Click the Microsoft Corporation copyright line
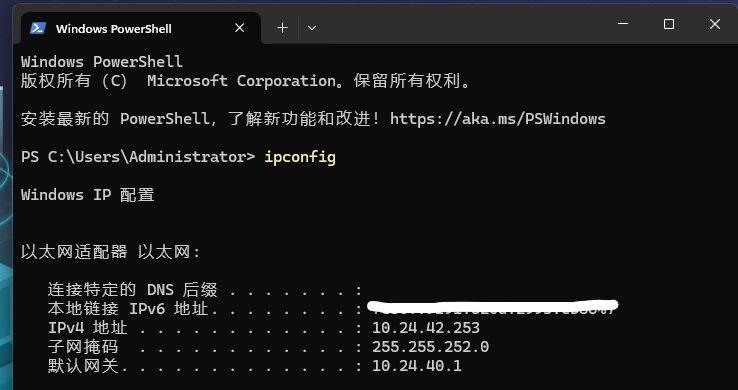The width and height of the screenshot is (738, 390). pyautogui.click(x=246, y=81)
